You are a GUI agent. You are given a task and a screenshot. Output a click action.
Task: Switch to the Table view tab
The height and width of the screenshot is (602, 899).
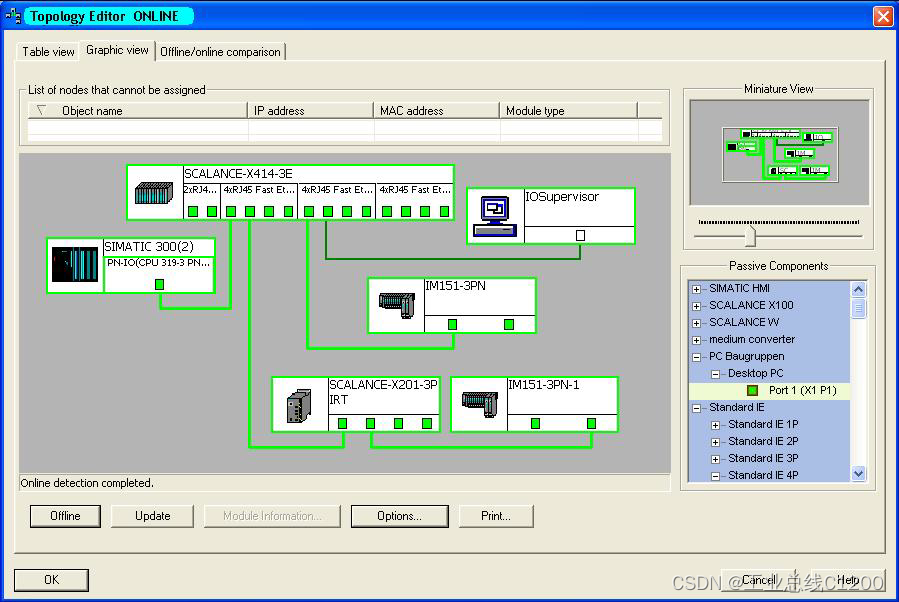click(x=48, y=52)
